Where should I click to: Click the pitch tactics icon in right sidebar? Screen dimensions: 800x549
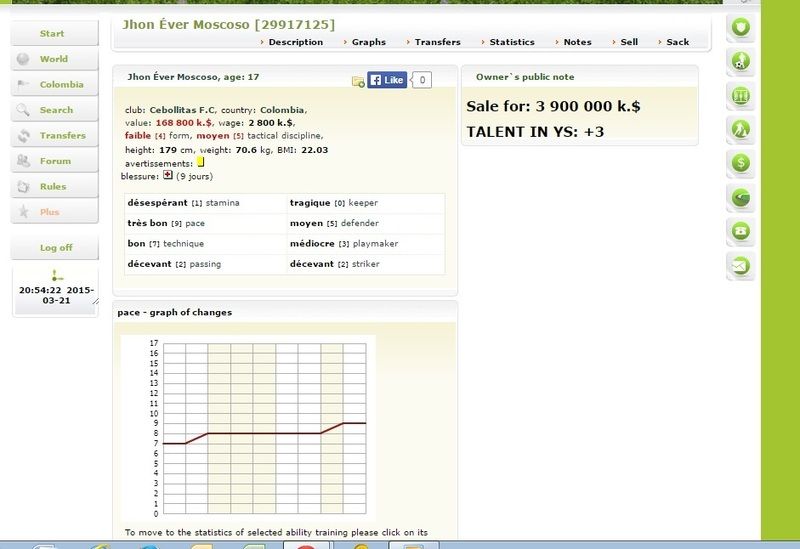tap(741, 96)
